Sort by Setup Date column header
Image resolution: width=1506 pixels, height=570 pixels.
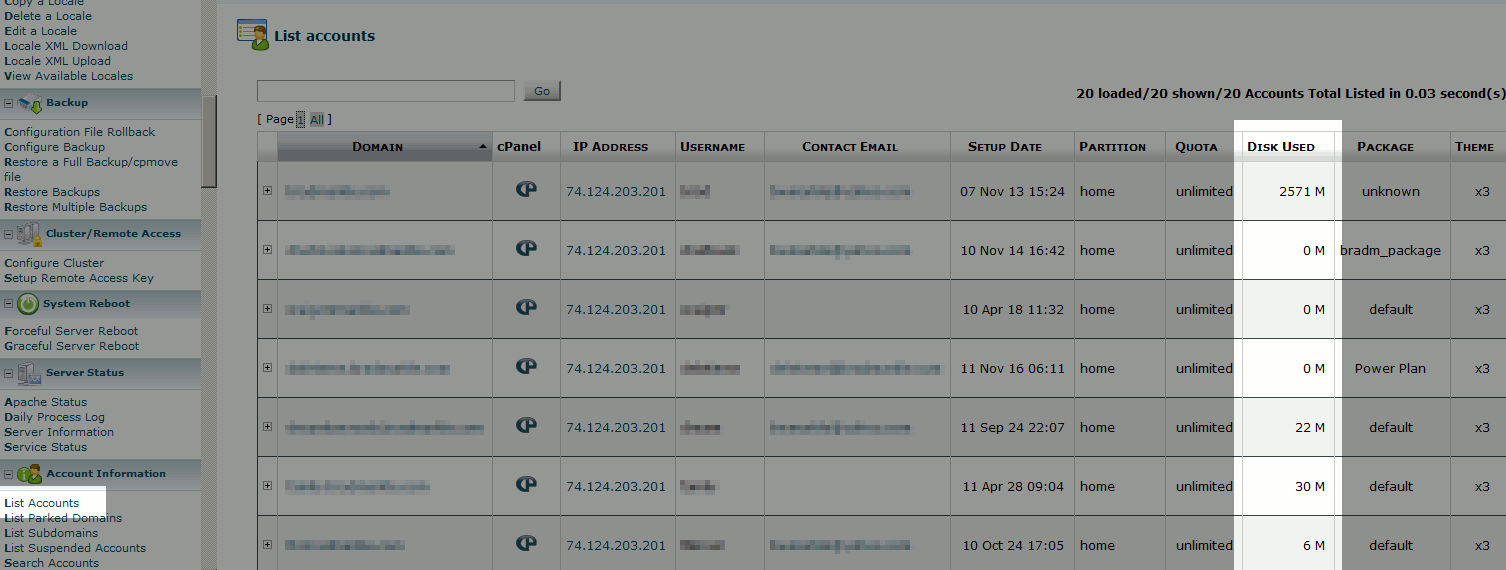[x=1005, y=147]
